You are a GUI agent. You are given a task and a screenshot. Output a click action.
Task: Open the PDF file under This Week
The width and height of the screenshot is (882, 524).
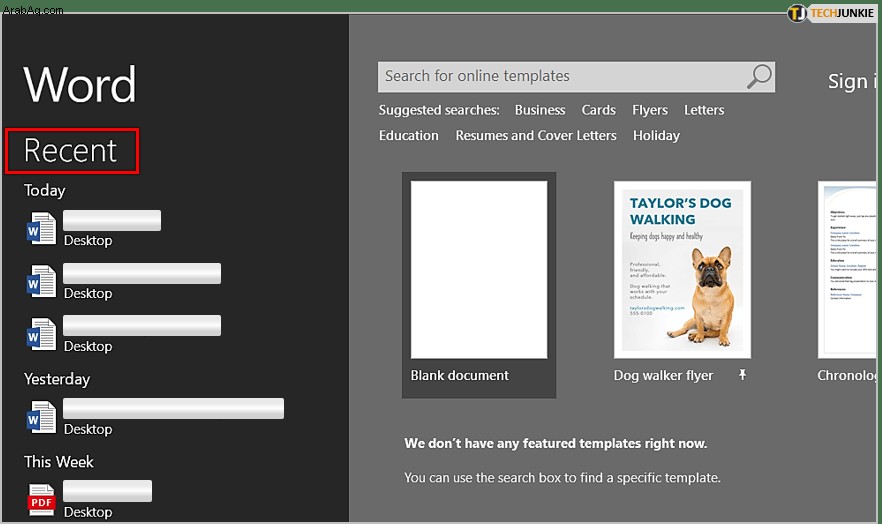(90, 500)
